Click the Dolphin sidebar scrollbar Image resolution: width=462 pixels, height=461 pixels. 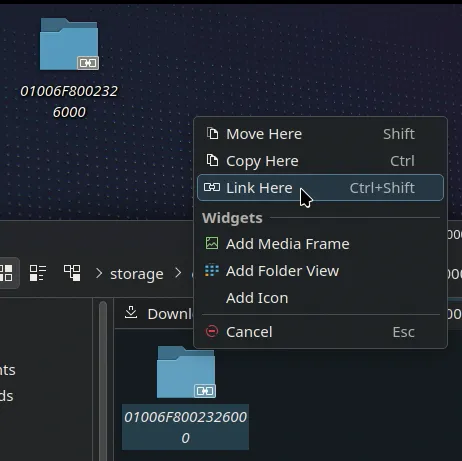103,380
